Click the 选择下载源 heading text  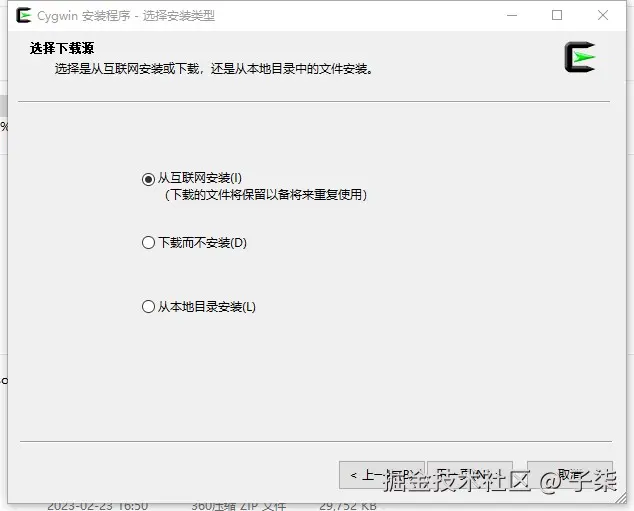click(62, 48)
